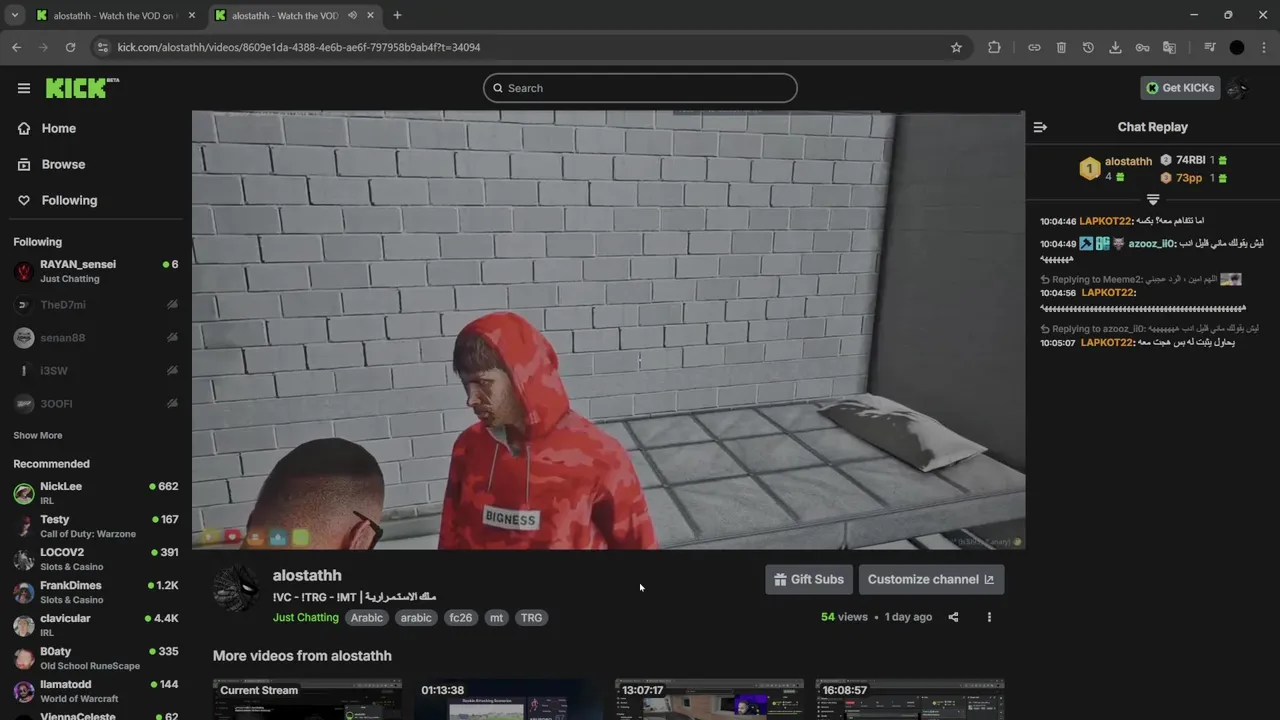Screen dimensions: 1280x720
Task: Open Browse in the sidebar
Action: (x=63, y=164)
